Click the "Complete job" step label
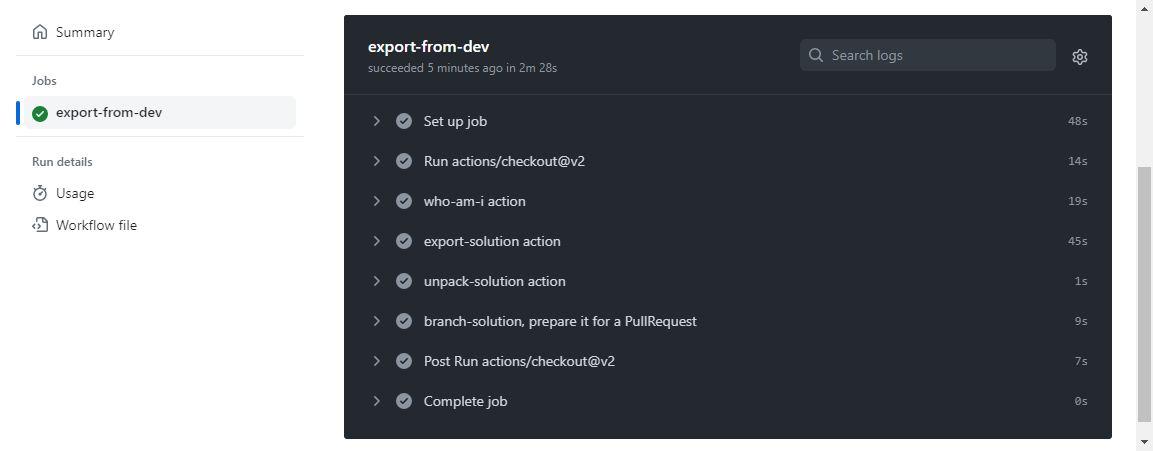The width and height of the screenshot is (1153, 451). click(x=465, y=402)
